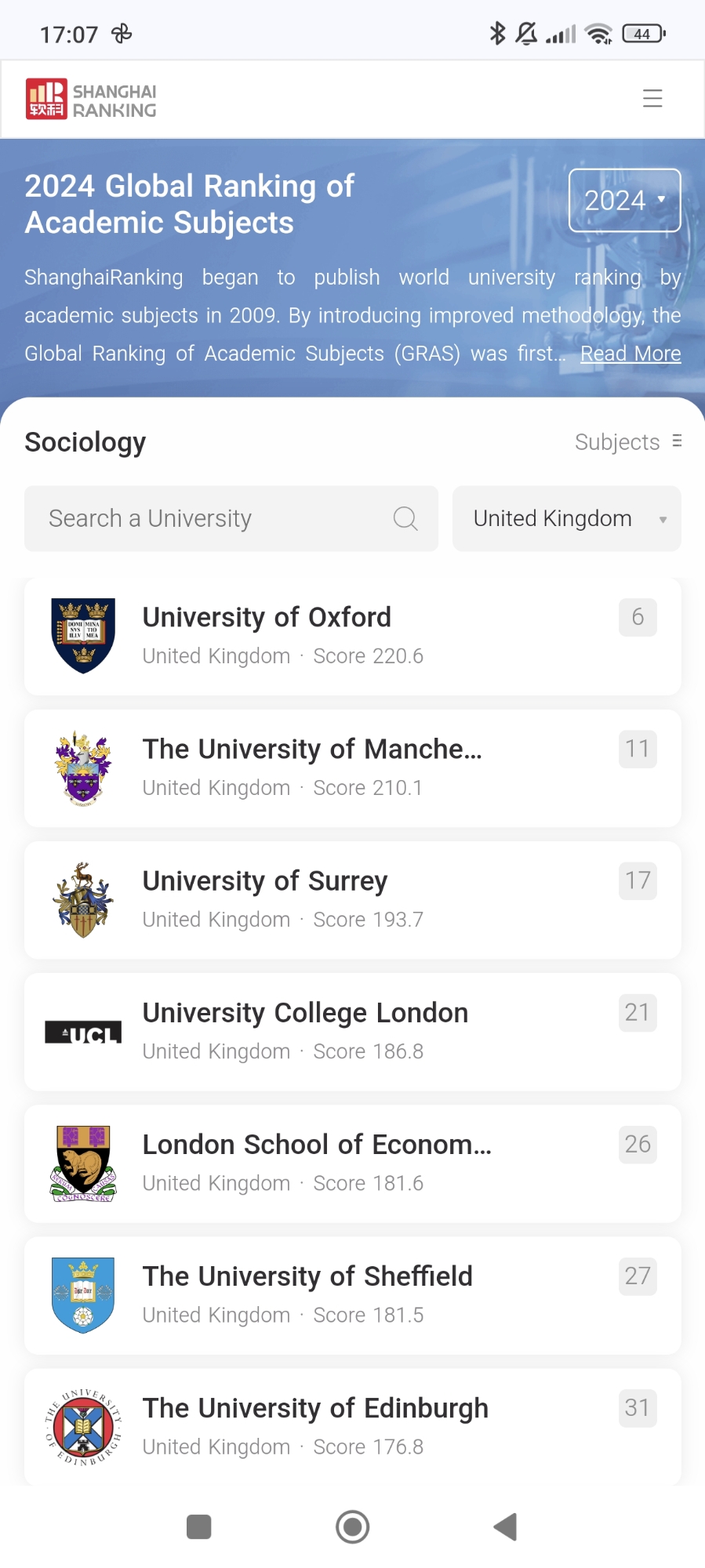Tap the London School of Economics crest
705x1568 pixels.
[83, 1164]
